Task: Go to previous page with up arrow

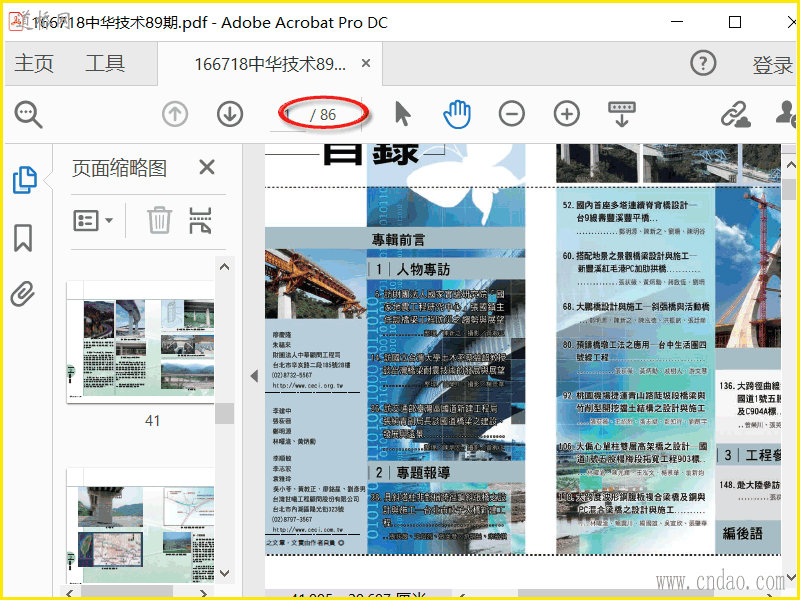Action: (x=175, y=114)
